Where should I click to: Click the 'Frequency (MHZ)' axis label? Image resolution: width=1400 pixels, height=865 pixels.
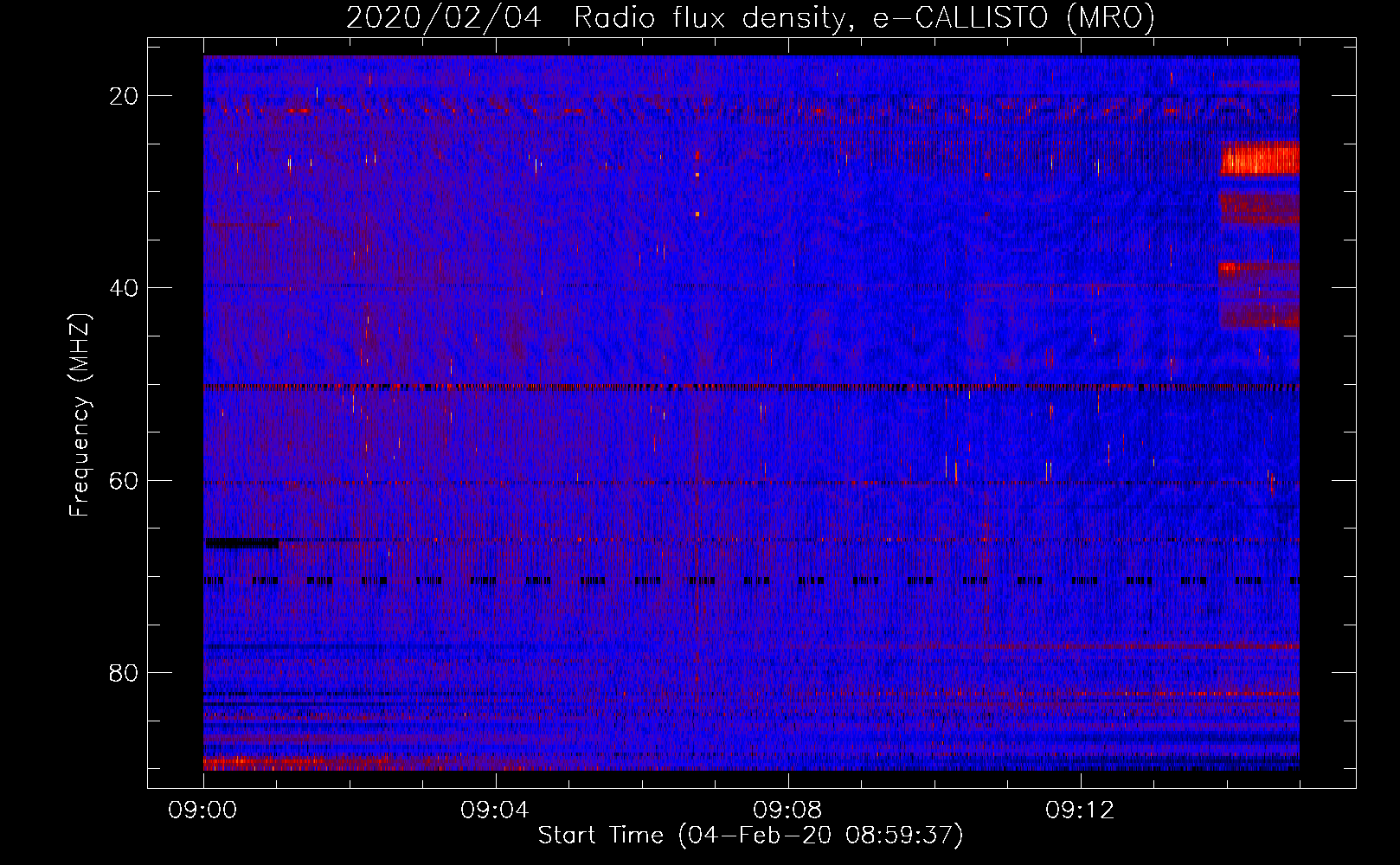pyautogui.click(x=79, y=414)
